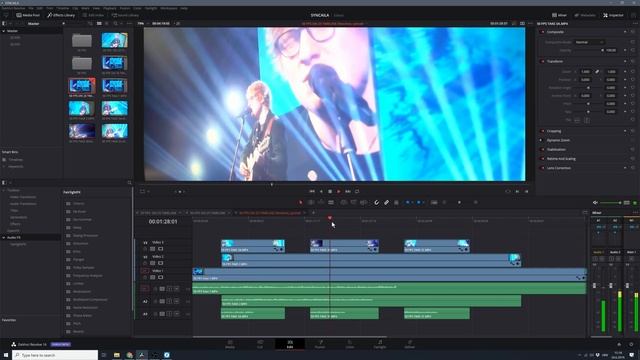Viewport: 640px width, 360px height.
Task: Play in reverse
Action: 321,191
